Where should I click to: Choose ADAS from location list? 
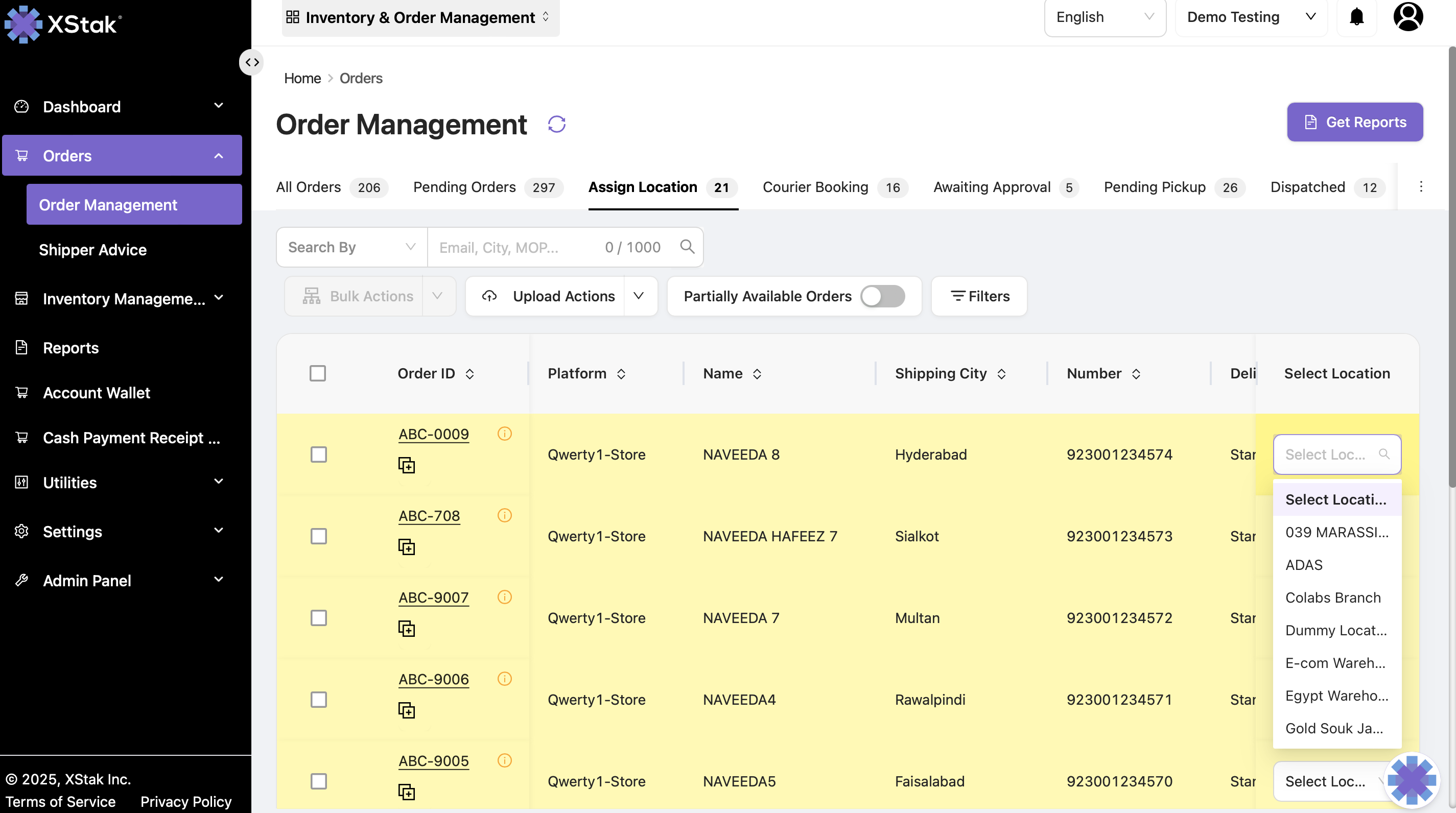click(x=1337, y=565)
